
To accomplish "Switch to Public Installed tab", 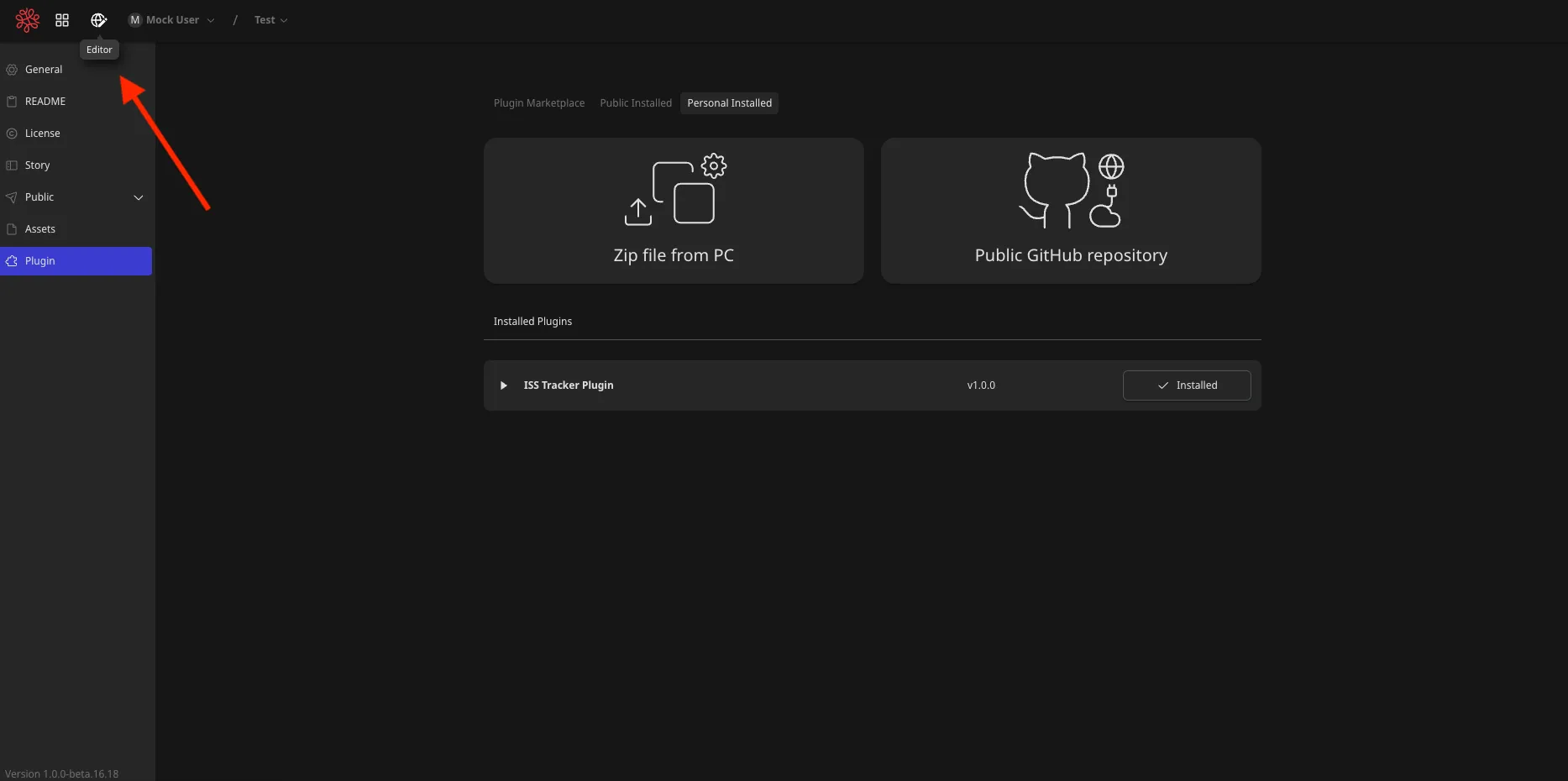I will [636, 103].
